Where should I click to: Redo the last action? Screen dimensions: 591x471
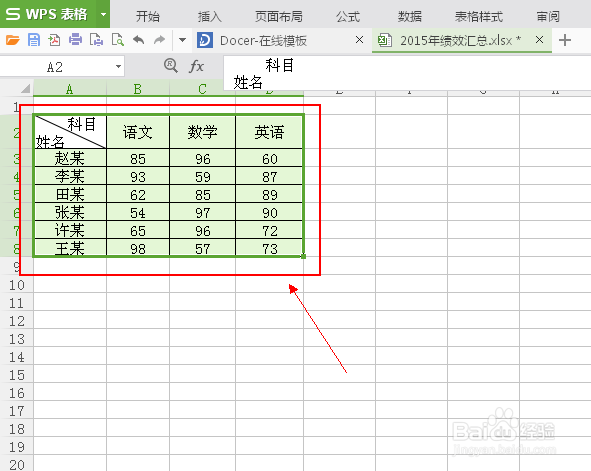159,40
